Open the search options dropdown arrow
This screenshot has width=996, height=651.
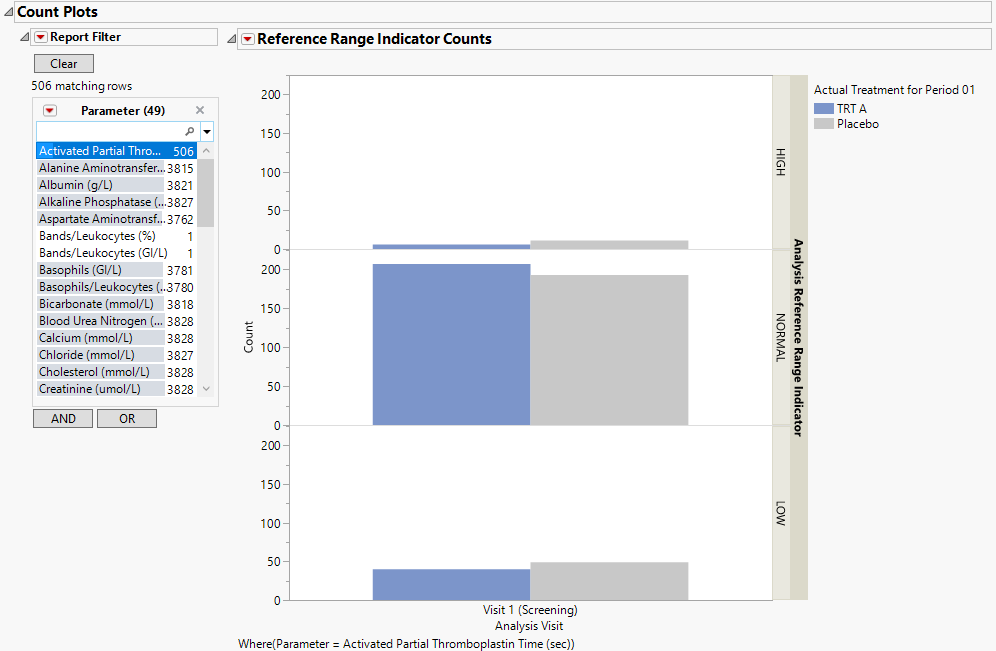tap(207, 132)
